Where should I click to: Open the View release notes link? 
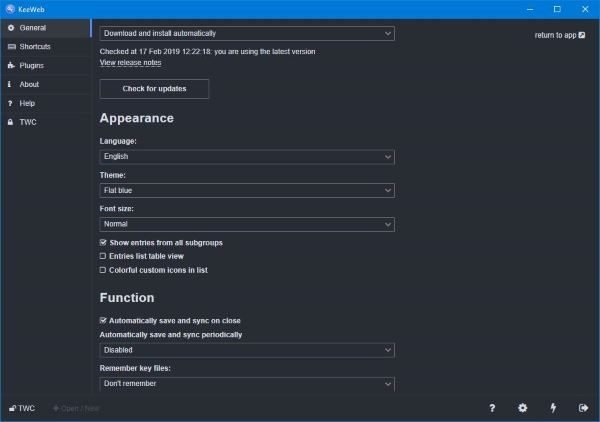tap(130, 62)
